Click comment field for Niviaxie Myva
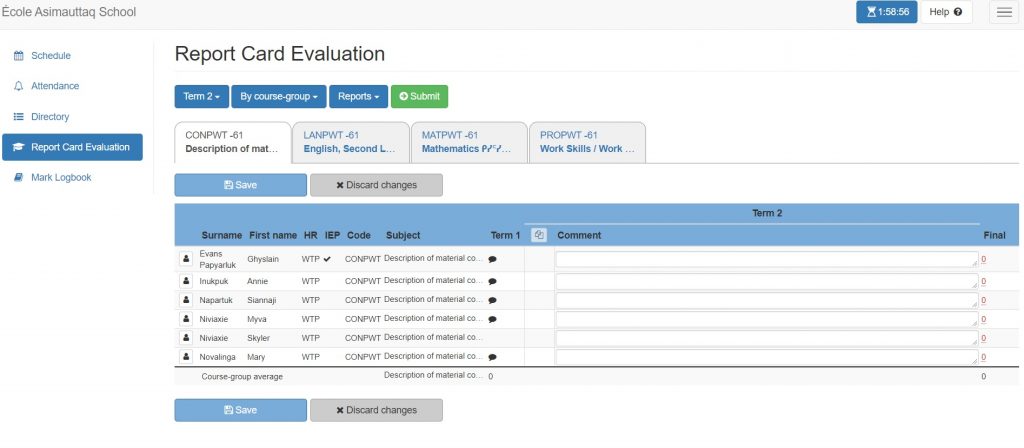This screenshot has width=1024, height=448. click(766, 319)
